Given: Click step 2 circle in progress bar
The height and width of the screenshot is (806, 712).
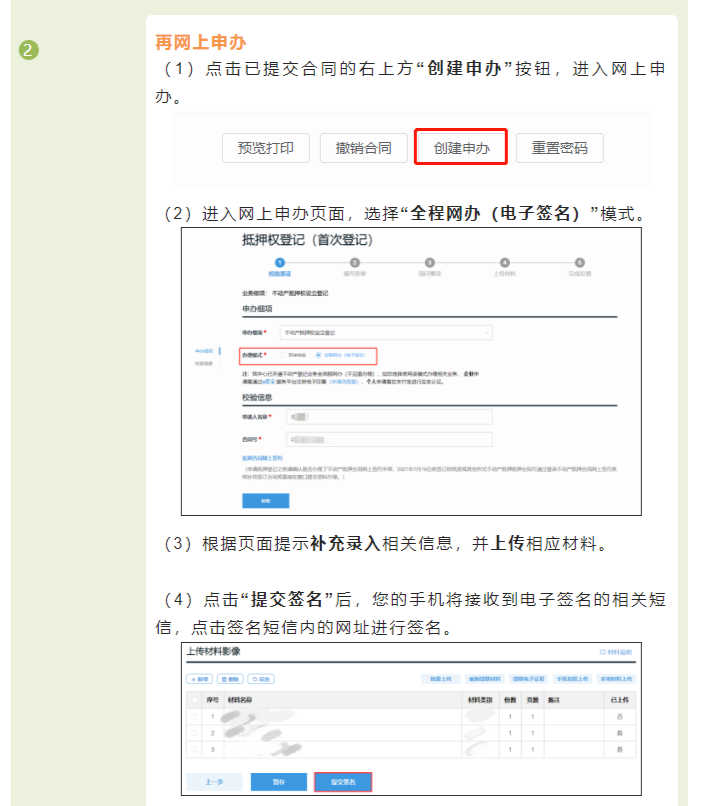Looking at the screenshot, I should pyautogui.click(x=355, y=262).
